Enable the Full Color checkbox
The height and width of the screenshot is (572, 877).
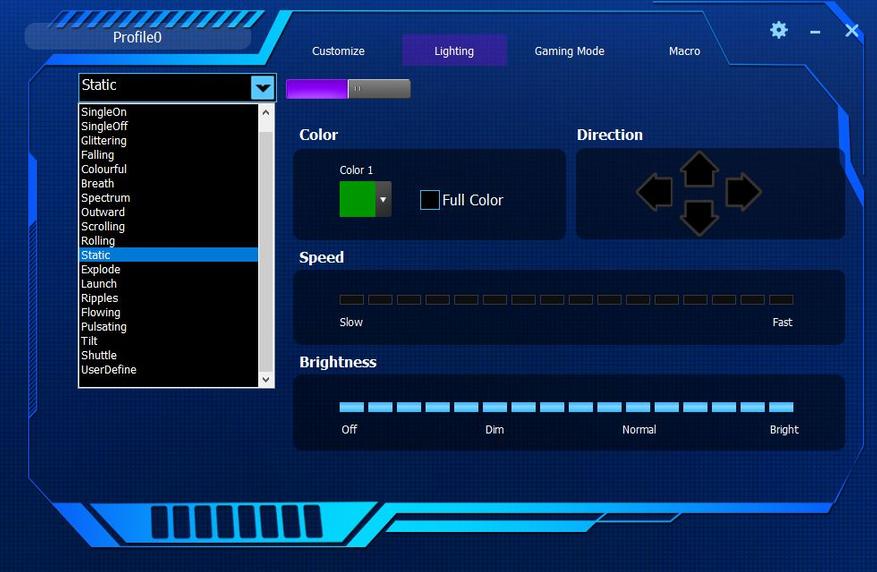point(430,200)
